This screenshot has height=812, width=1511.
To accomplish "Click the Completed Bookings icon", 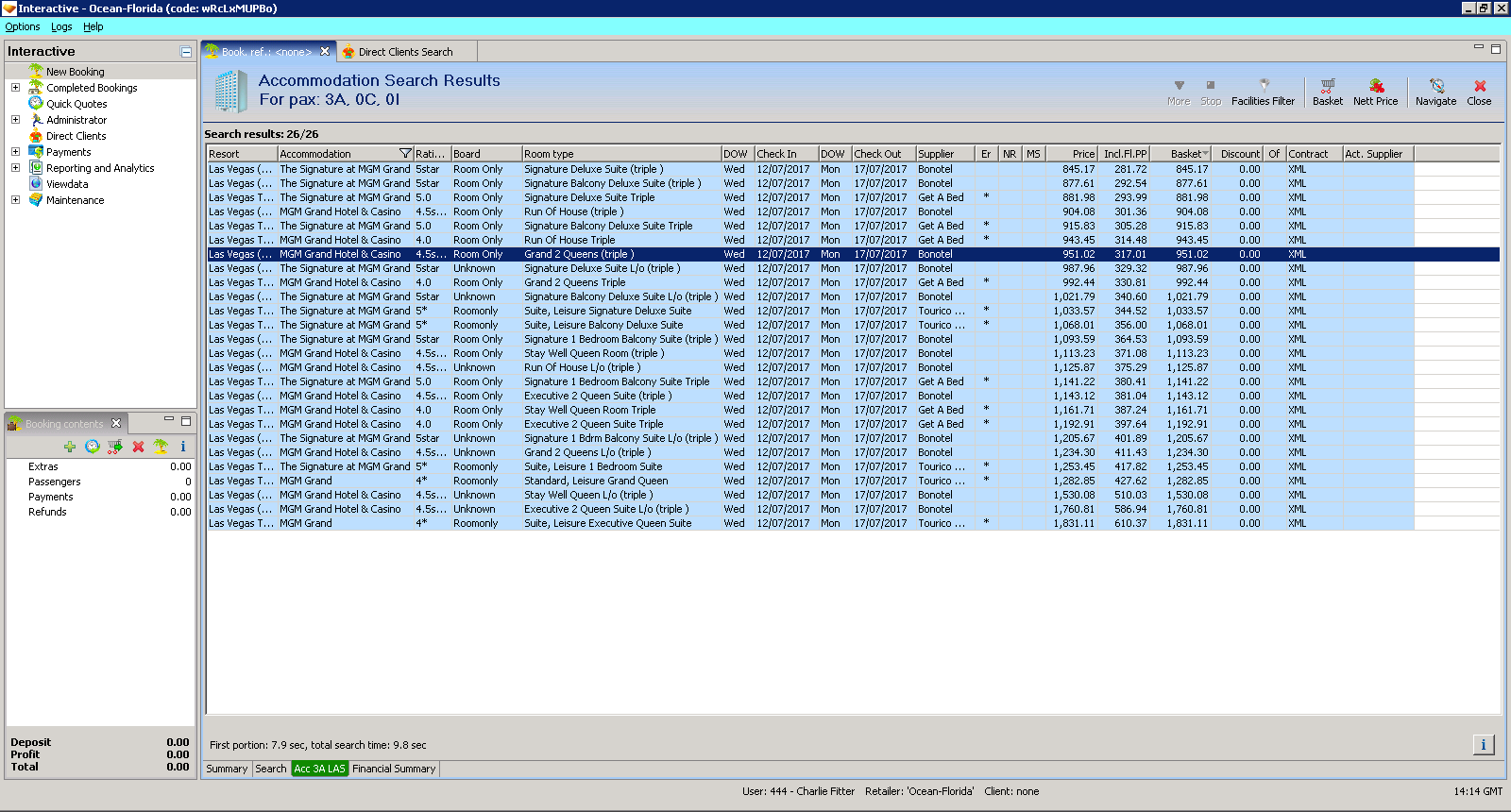I will point(36,88).
